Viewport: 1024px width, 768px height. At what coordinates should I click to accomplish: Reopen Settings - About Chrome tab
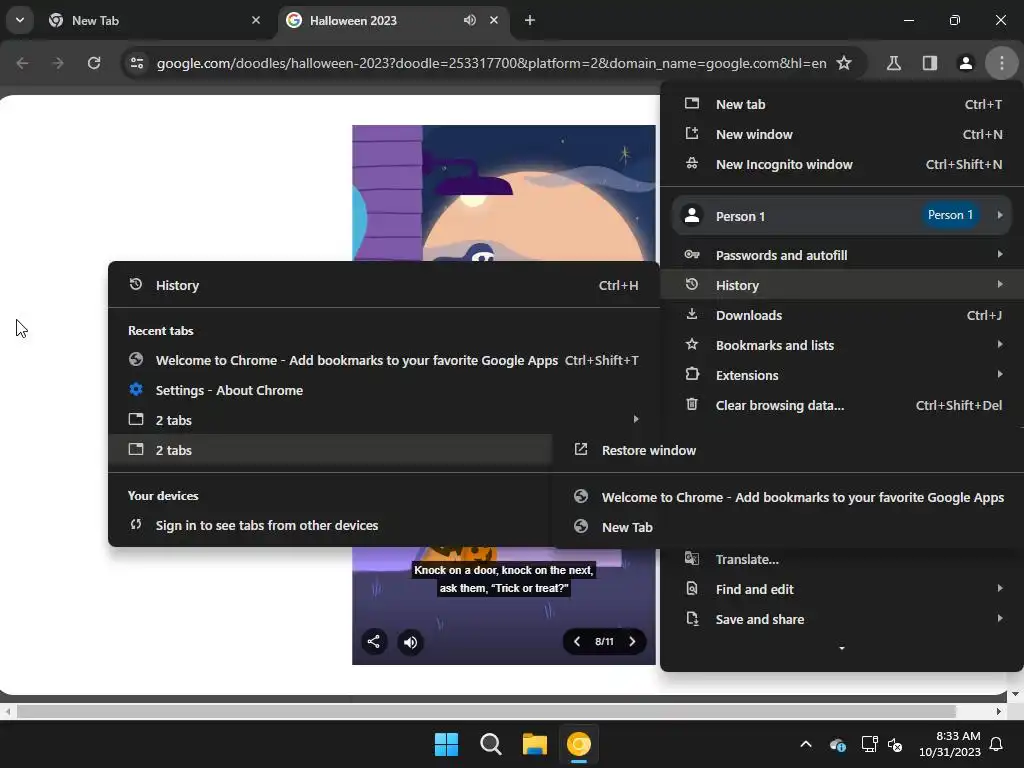click(383, 390)
